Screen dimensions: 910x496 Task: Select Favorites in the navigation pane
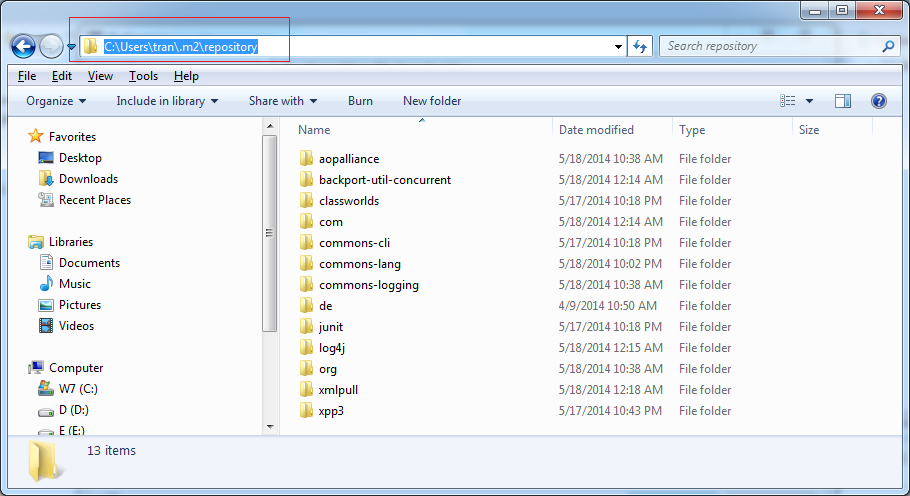[73, 137]
